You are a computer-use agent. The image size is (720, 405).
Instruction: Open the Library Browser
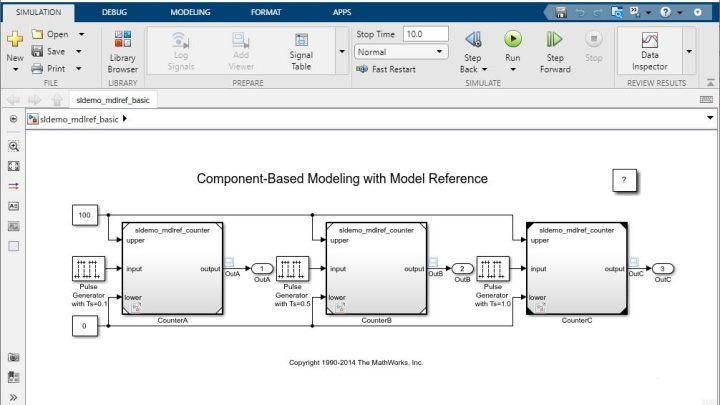pos(123,52)
